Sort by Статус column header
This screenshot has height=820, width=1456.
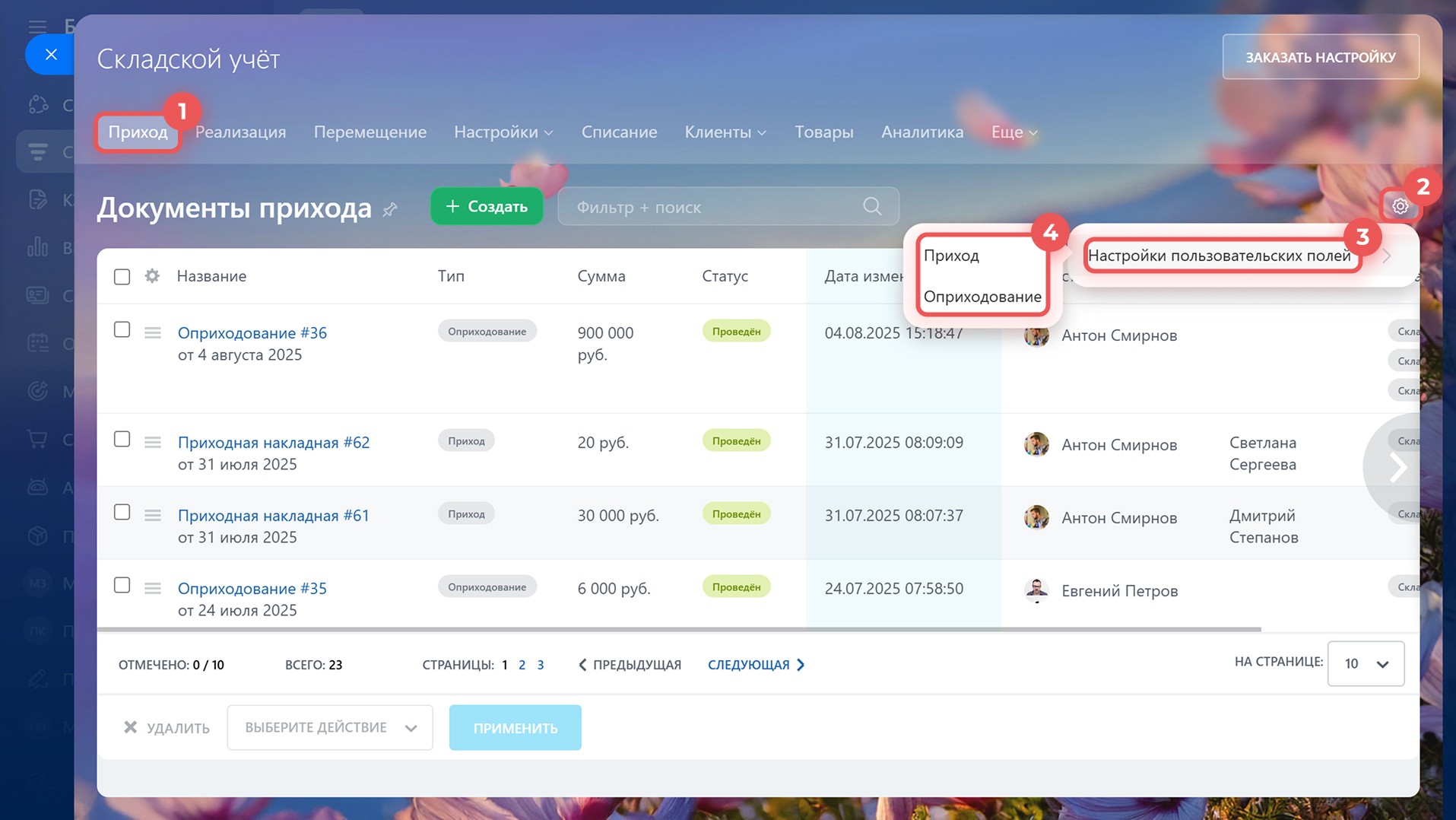pyautogui.click(x=725, y=276)
